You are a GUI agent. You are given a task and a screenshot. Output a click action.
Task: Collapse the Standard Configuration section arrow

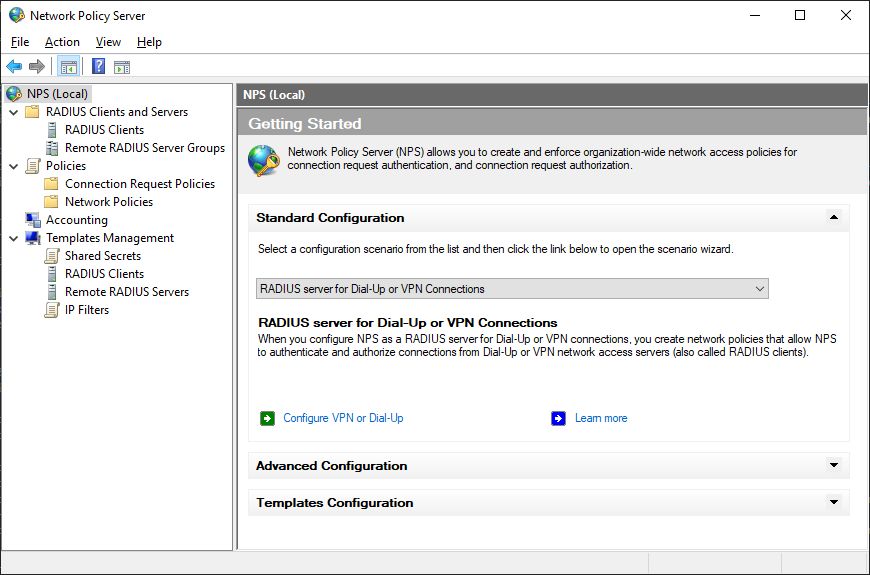click(x=833, y=218)
